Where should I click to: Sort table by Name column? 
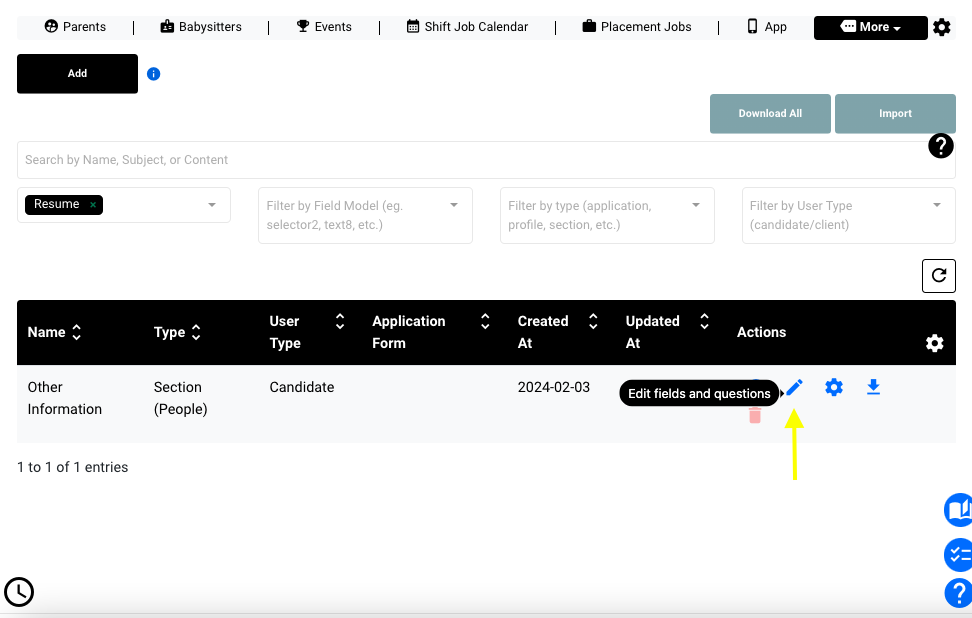click(x=77, y=332)
